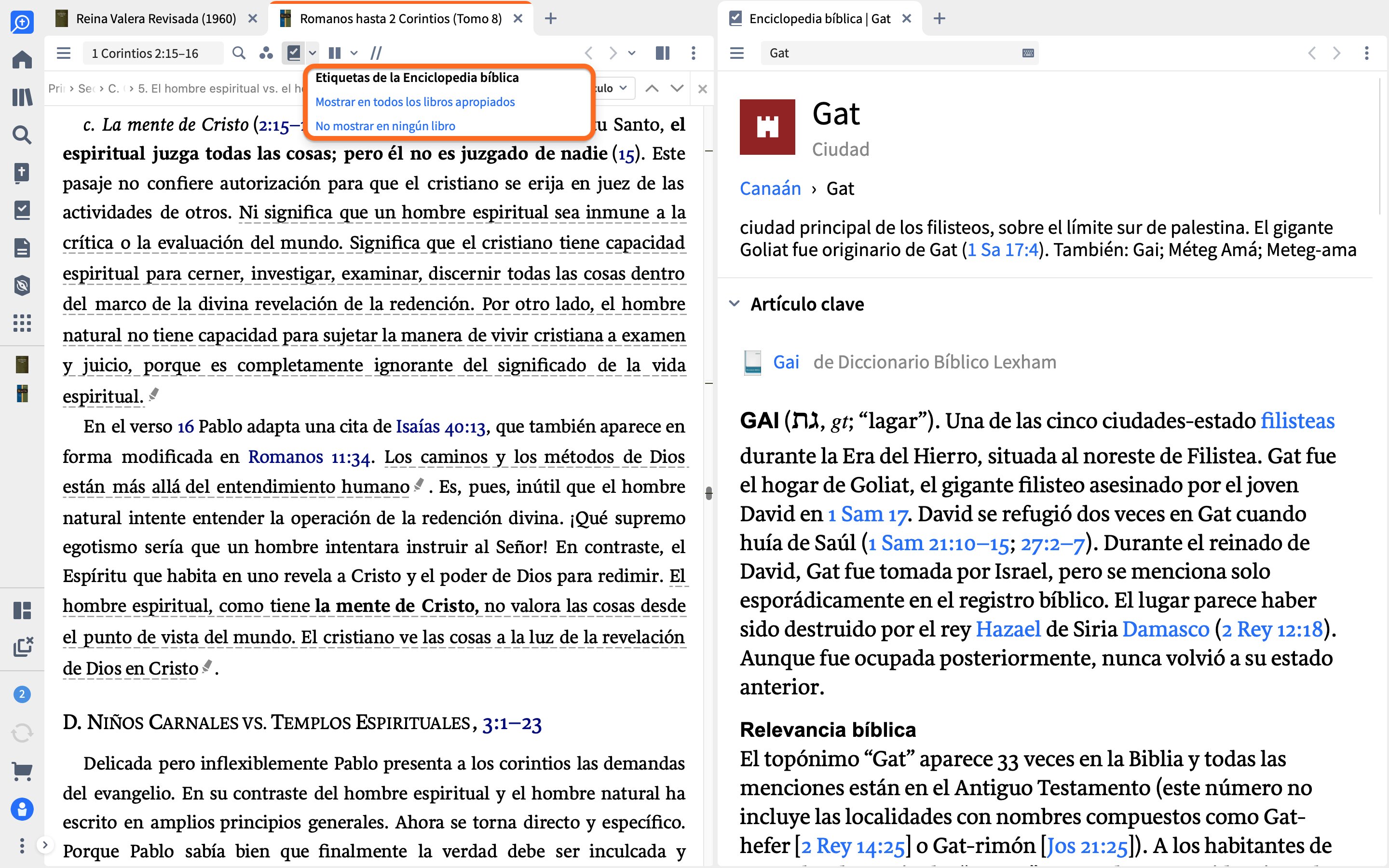Close the locator bar with the X
The image size is (1389, 868).
(x=702, y=89)
